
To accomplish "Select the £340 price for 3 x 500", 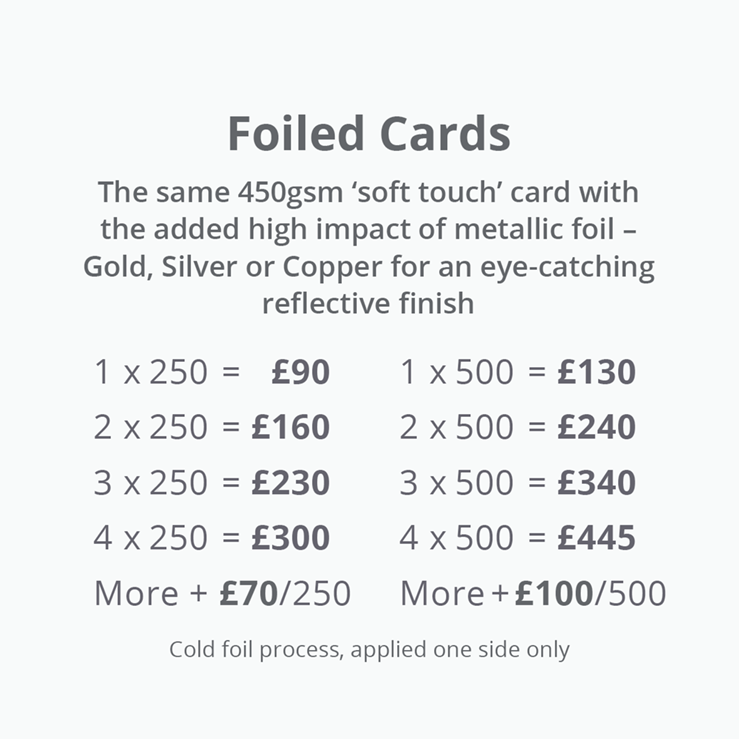I will 597,483.
